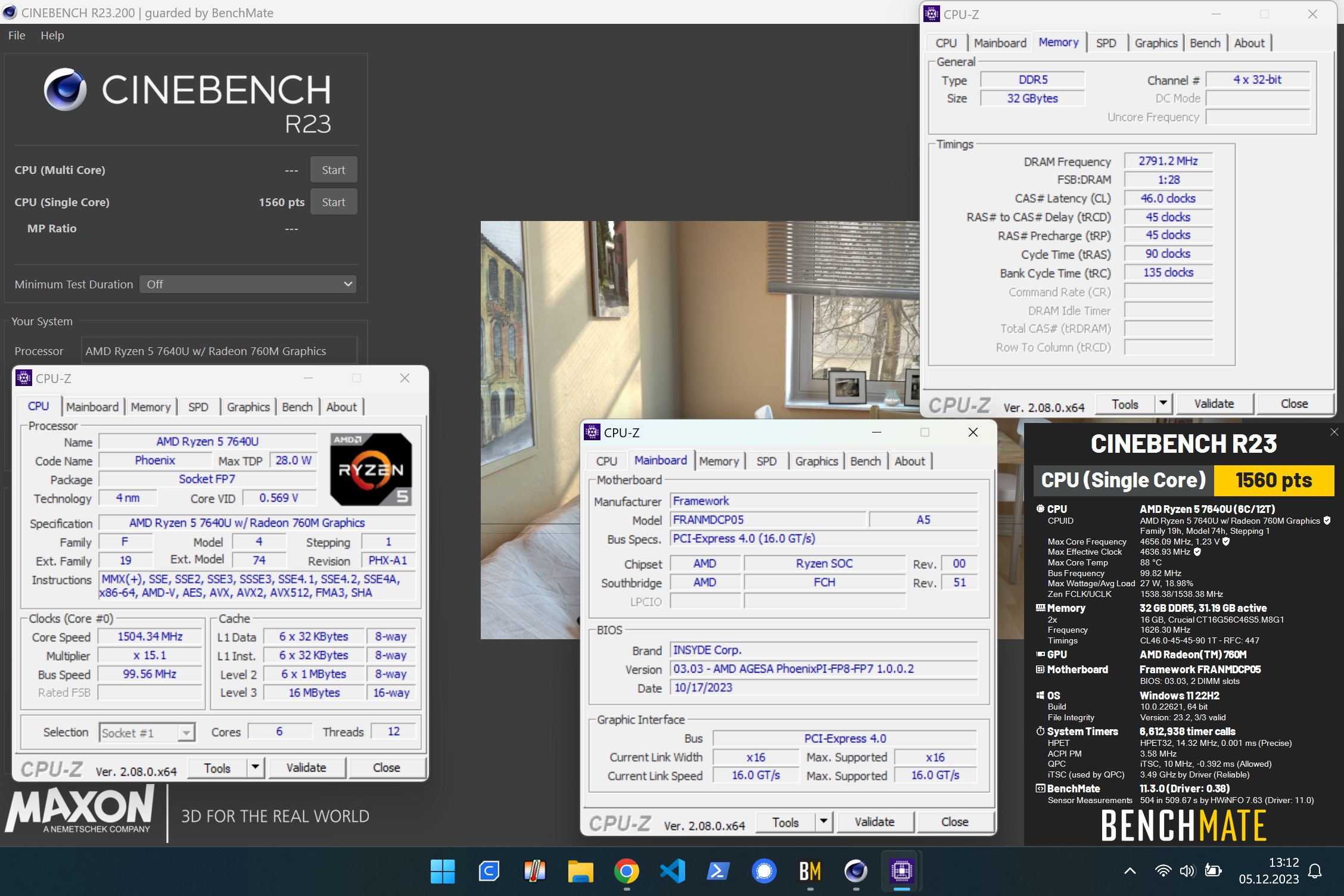1344x896 pixels.
Task: Switch to Mainboard tab in left CPU-Z window
Action: (92, 407)
